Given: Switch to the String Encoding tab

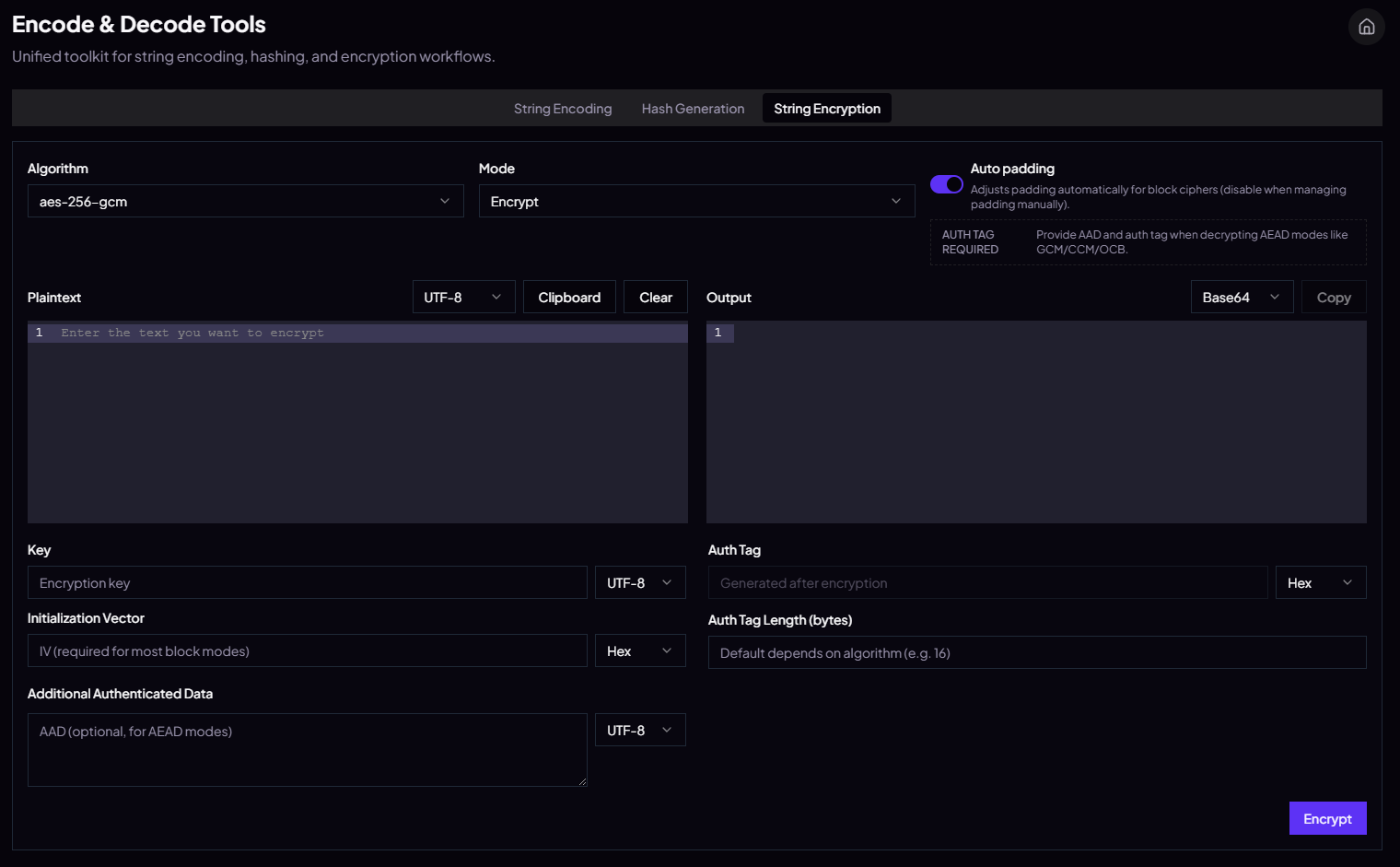Looking at the screenshot, I should [x=563, y=108].
